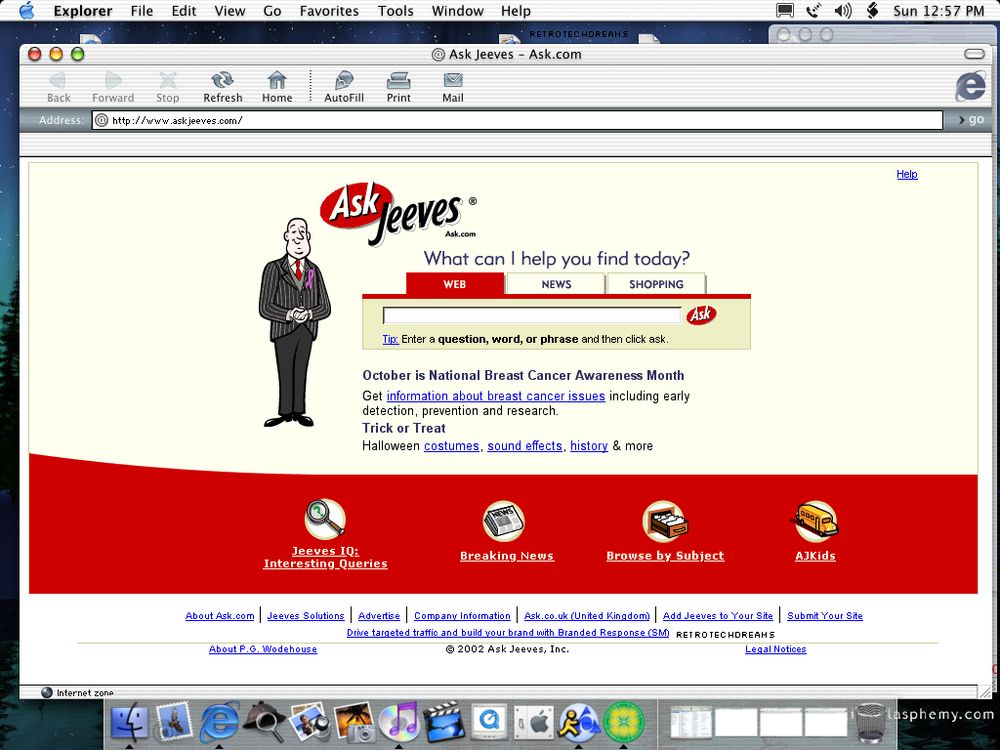This screenshot has width=1000, height=750.
Task: Click the volume icon in menu bar
Action: [x=843, y=10]
